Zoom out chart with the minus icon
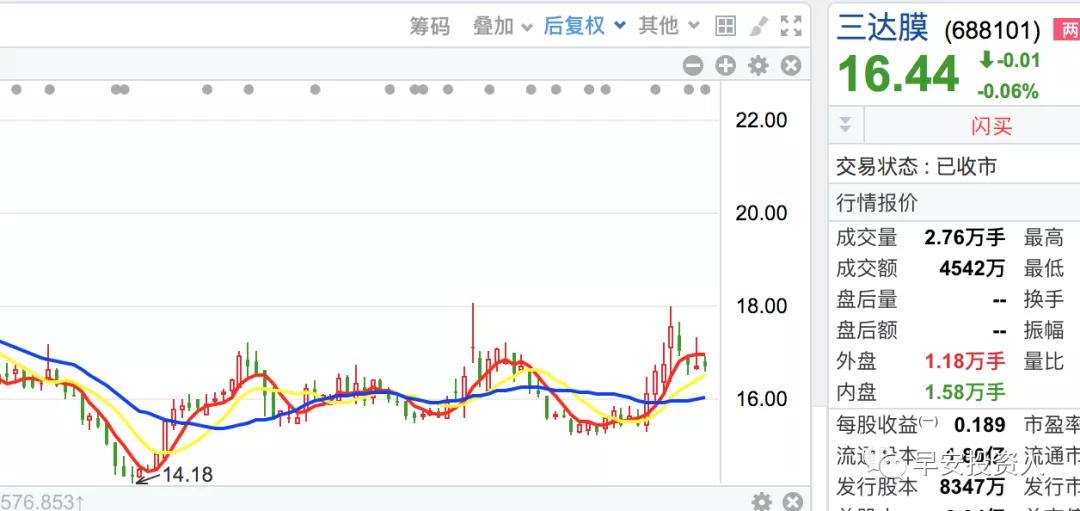This screenshot has height=511, width=1080. click(693, 66)
